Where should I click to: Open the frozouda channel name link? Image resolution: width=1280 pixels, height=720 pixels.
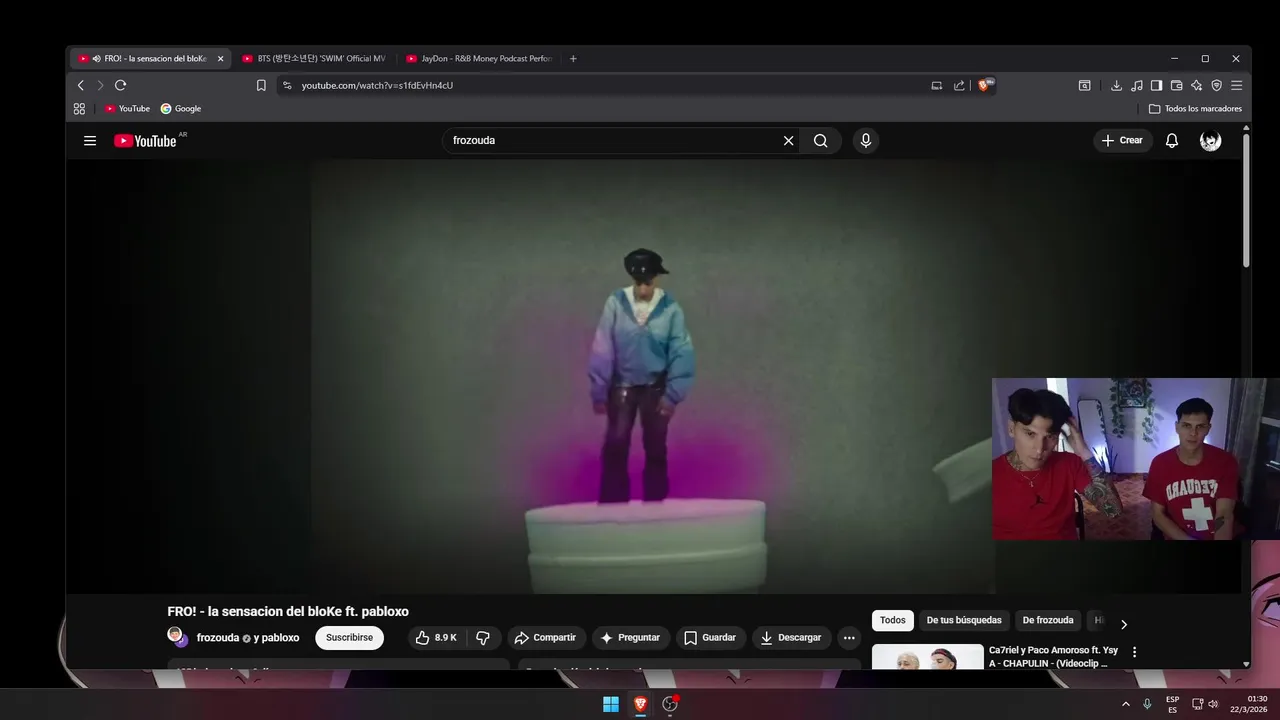click(217, 638)
